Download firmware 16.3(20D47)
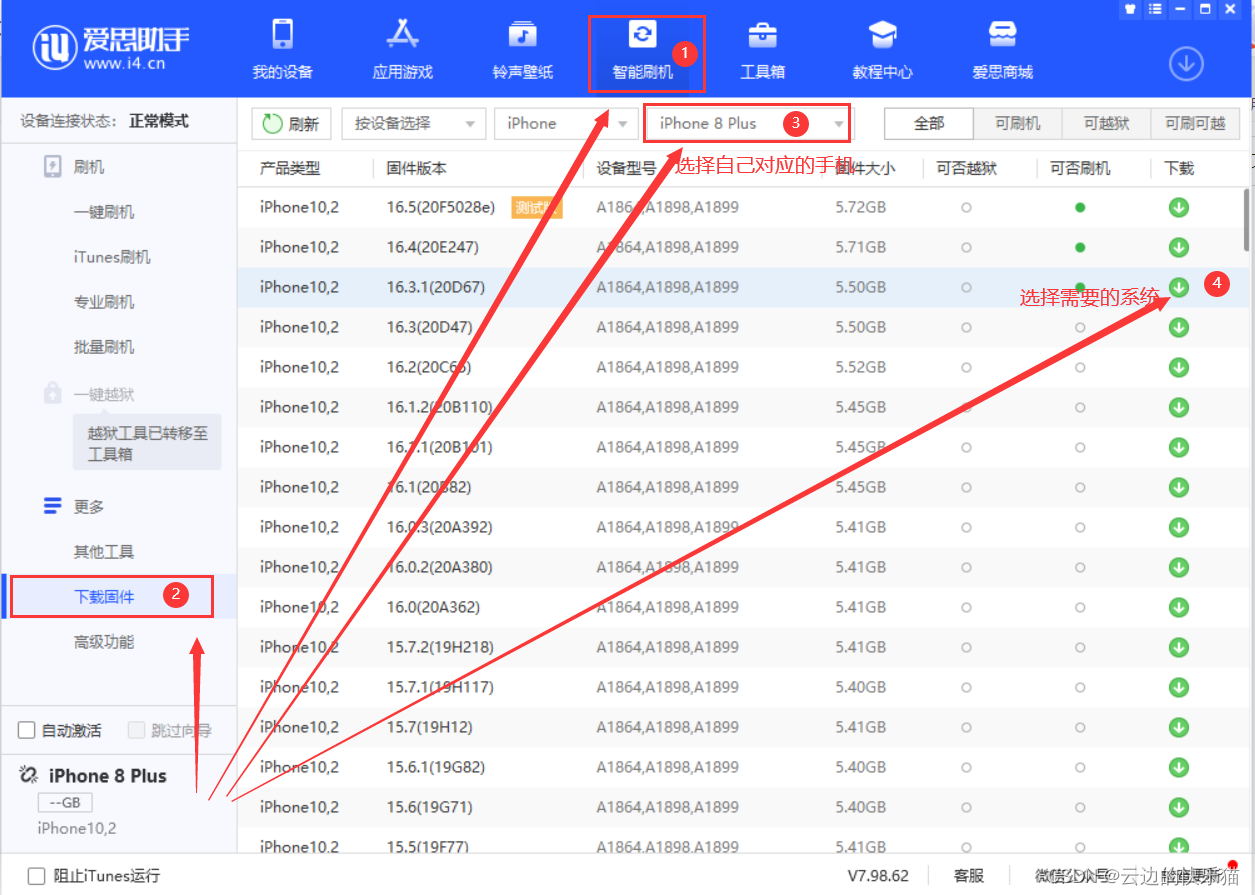The height and width of the screenshot is (895, 1255). pyautogui.click(x=1179, y=327)
